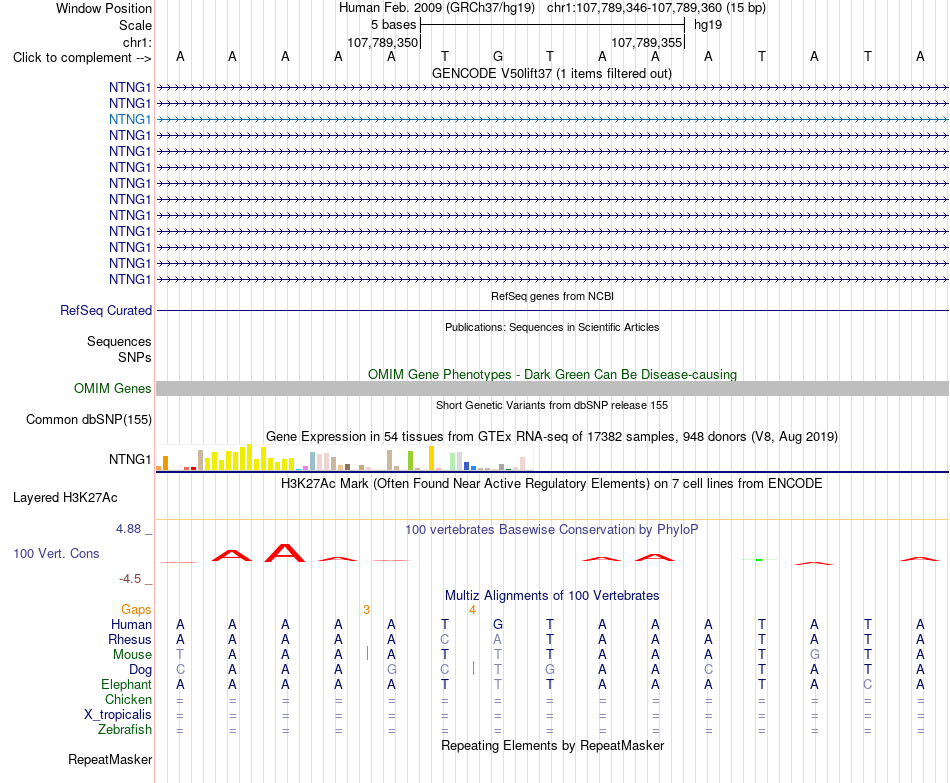Open the OMIM Gene Phenotypes track title
The width and height of the screenshot is (950, 783).
552,375
